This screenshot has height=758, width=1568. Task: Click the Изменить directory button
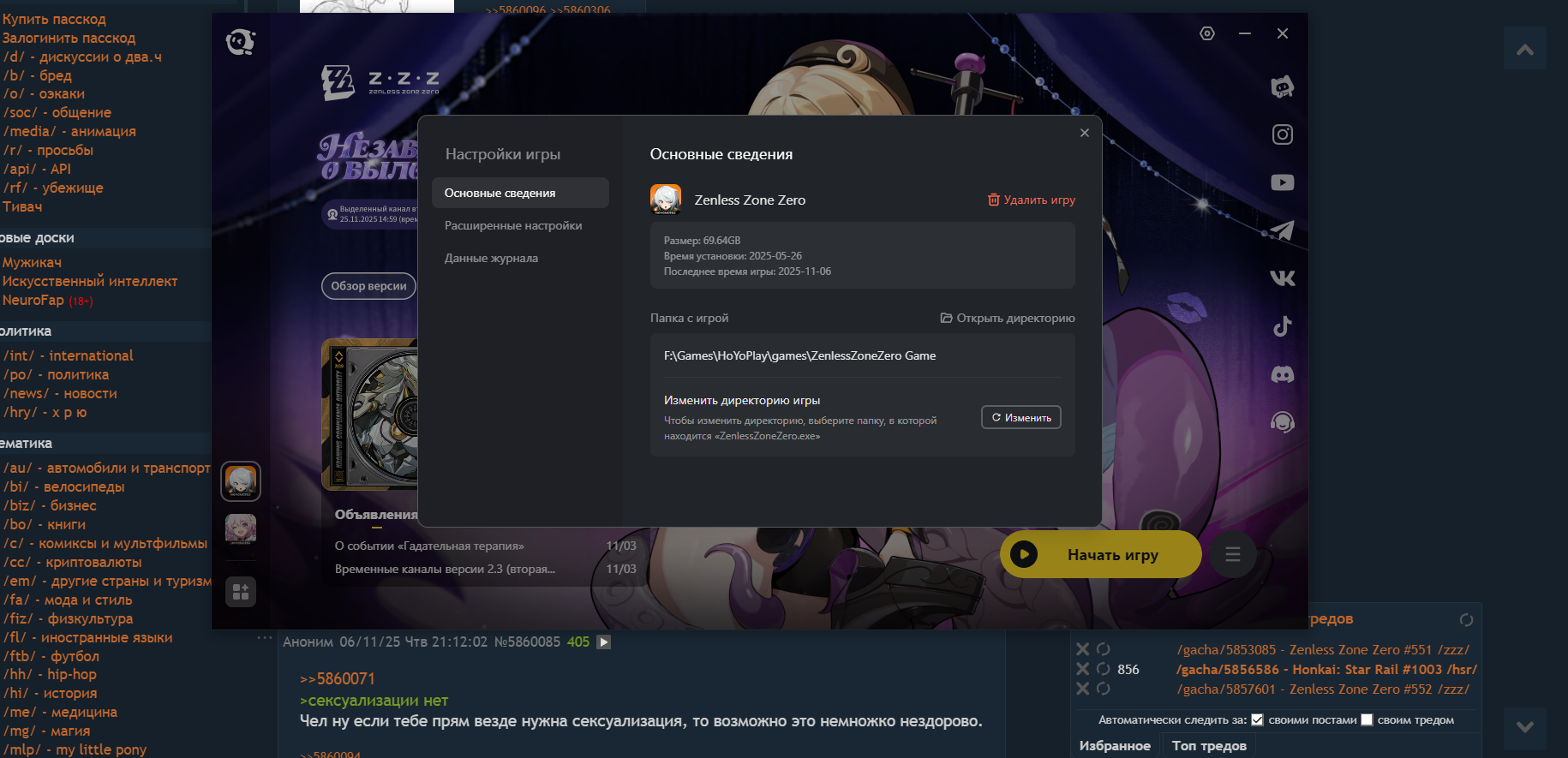coord(1021,417)
